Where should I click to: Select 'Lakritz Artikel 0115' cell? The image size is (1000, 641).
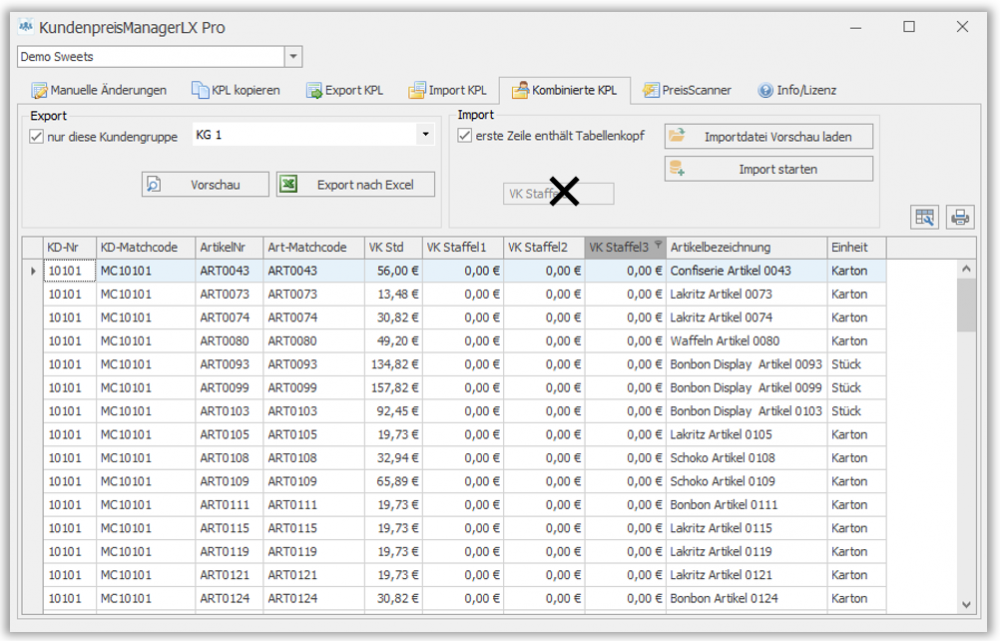tap(746, 528)
